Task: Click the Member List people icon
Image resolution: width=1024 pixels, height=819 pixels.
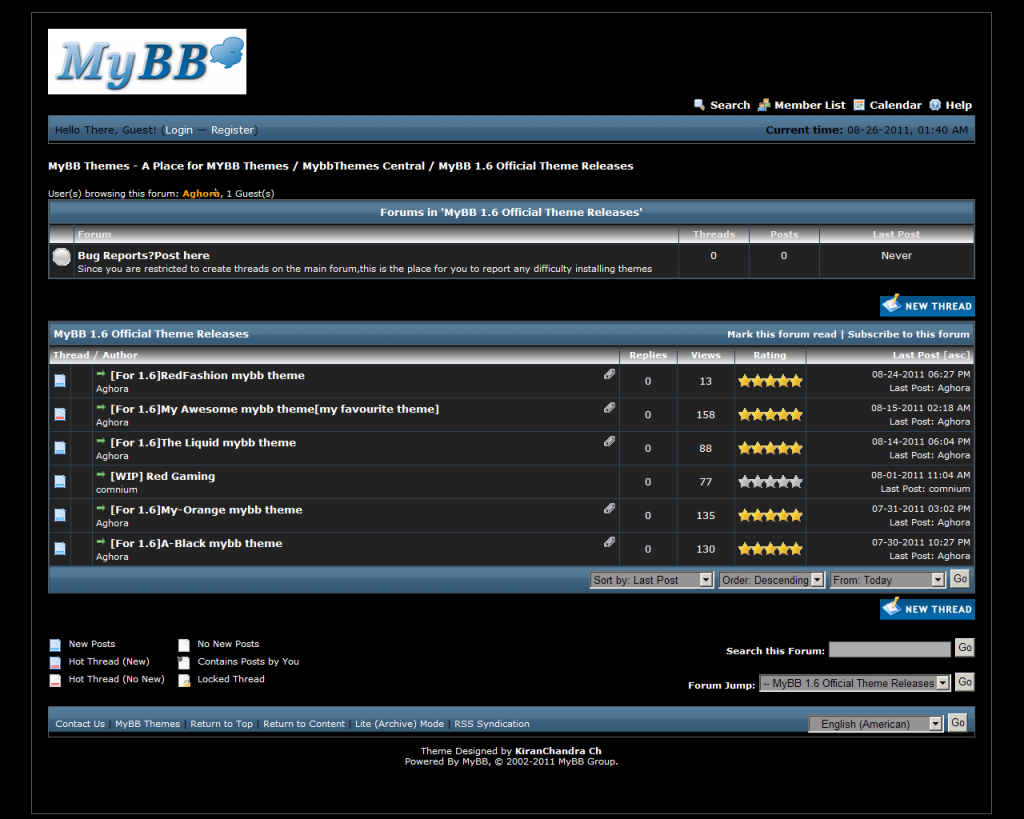Action: tap(764, 105)
